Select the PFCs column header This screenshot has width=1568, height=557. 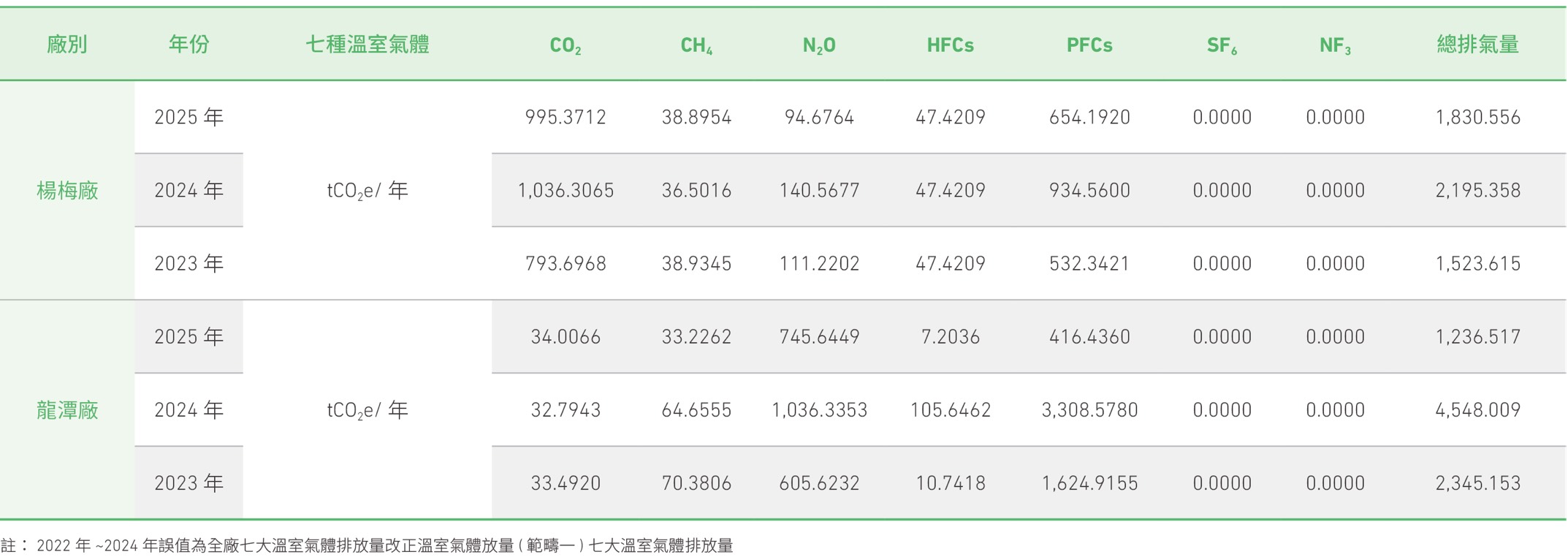coord(1089,45)
